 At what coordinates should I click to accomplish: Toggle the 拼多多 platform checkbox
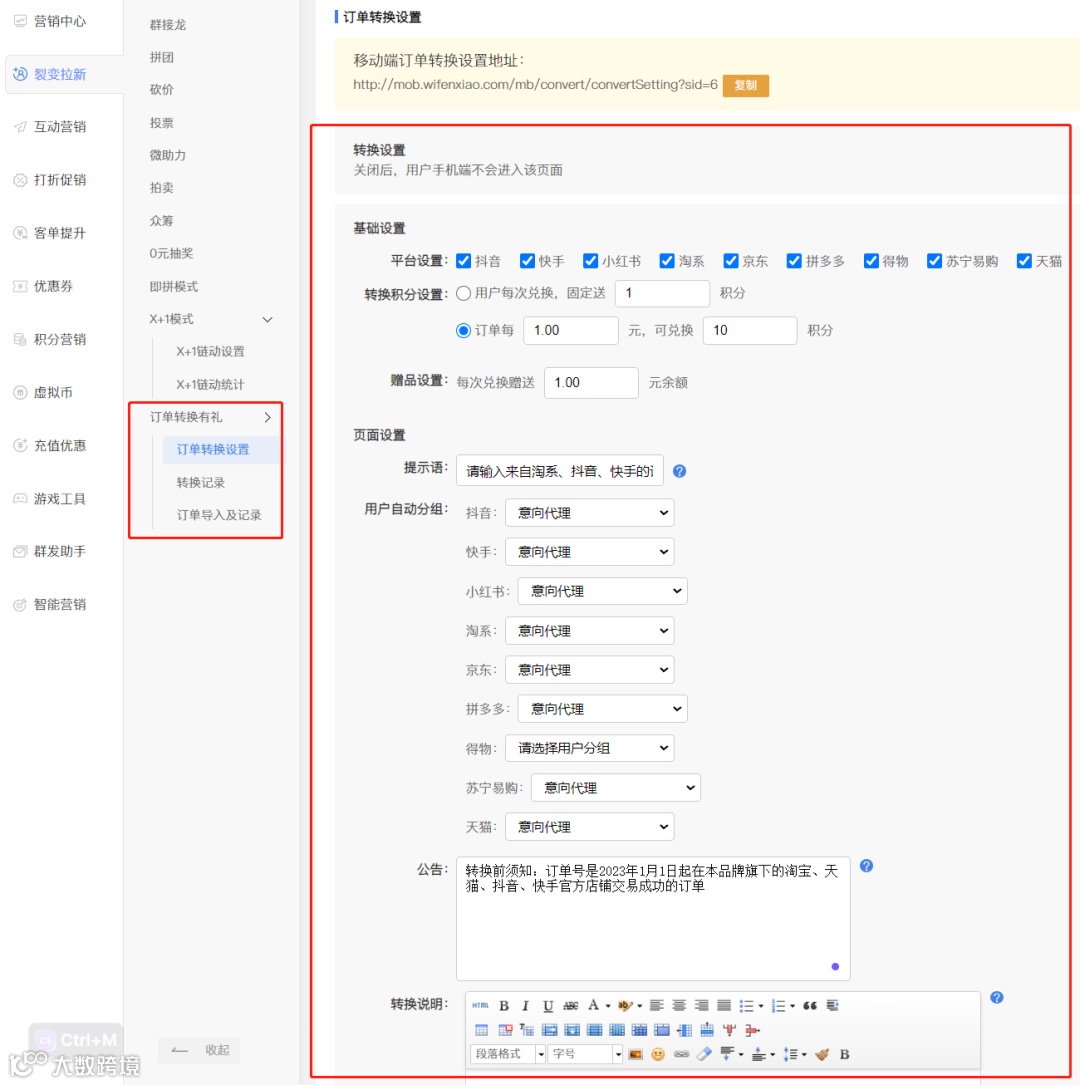[794, 261]
